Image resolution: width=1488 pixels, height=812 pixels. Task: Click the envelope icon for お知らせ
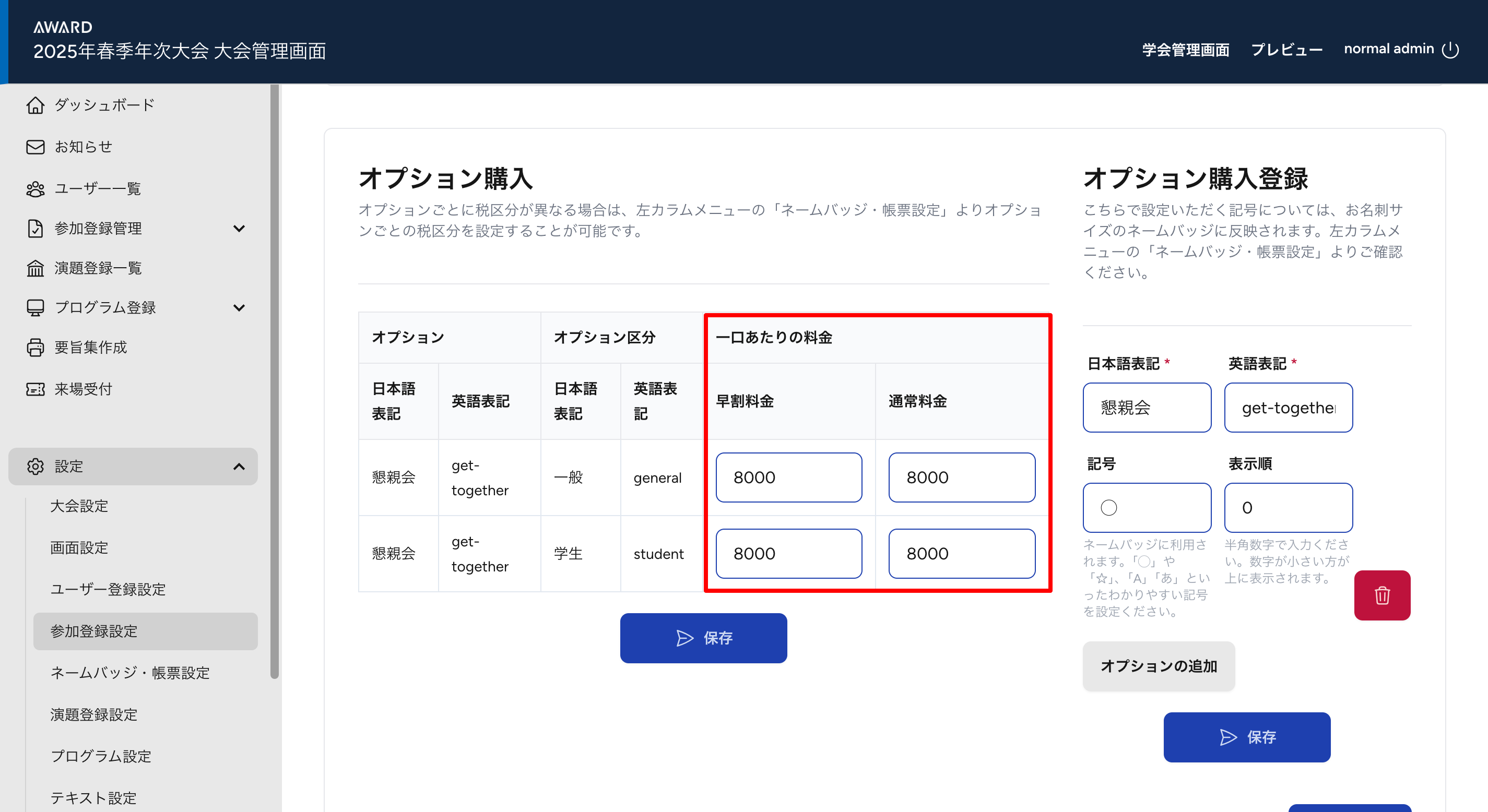pos(35,147)
